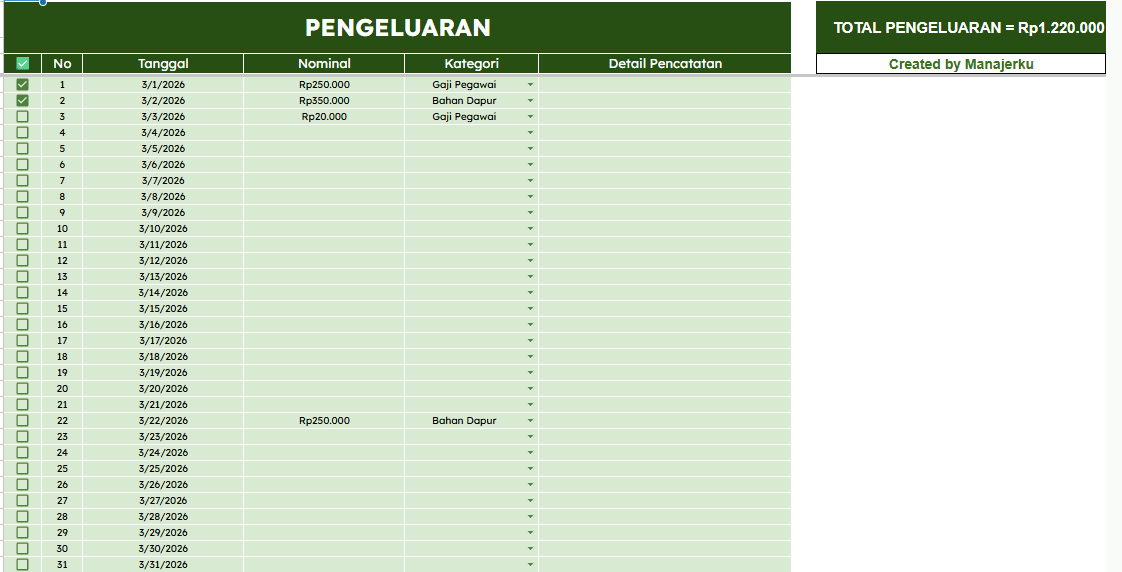Tick the checkbox next to 3/15/2026

pyautogui.click(x=22, y=309)
